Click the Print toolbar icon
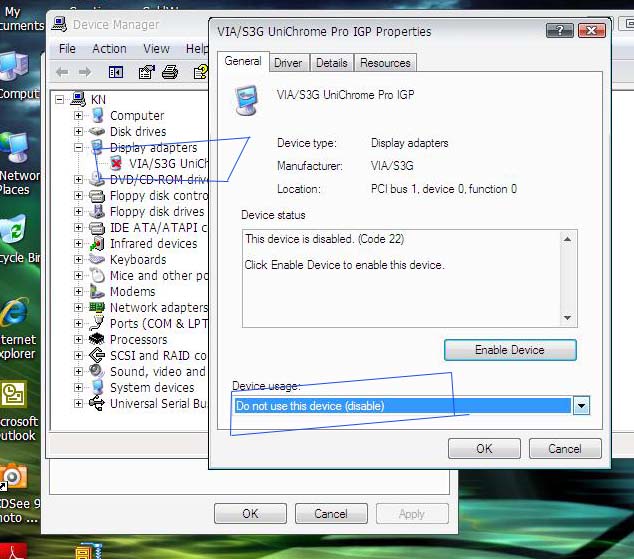This screenshot has width=634, height=559. coord(170,72)
